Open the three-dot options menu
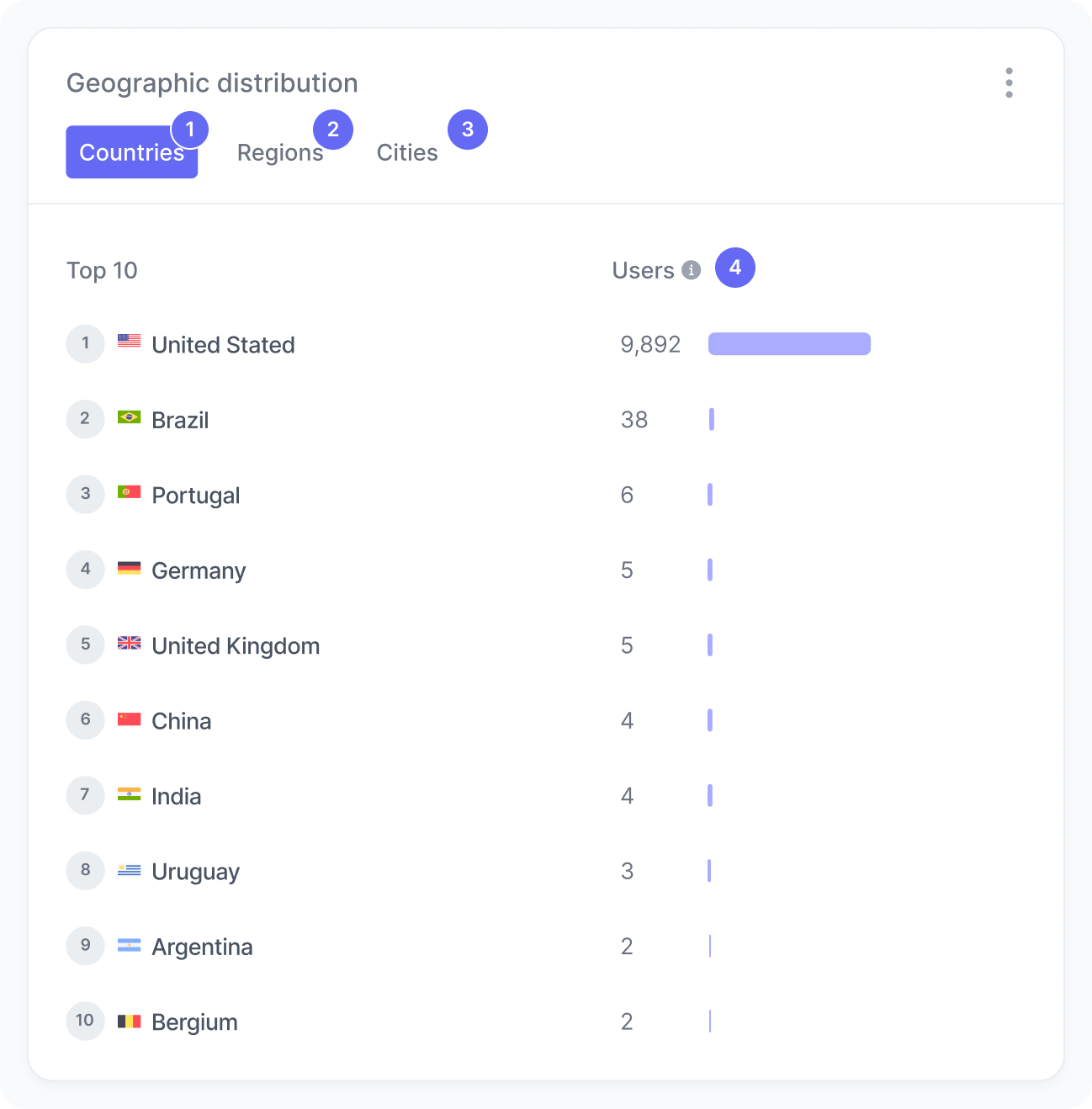Image resolution: width=1092 pixels, height=1109 pixels. click(x=1009, y=82)
